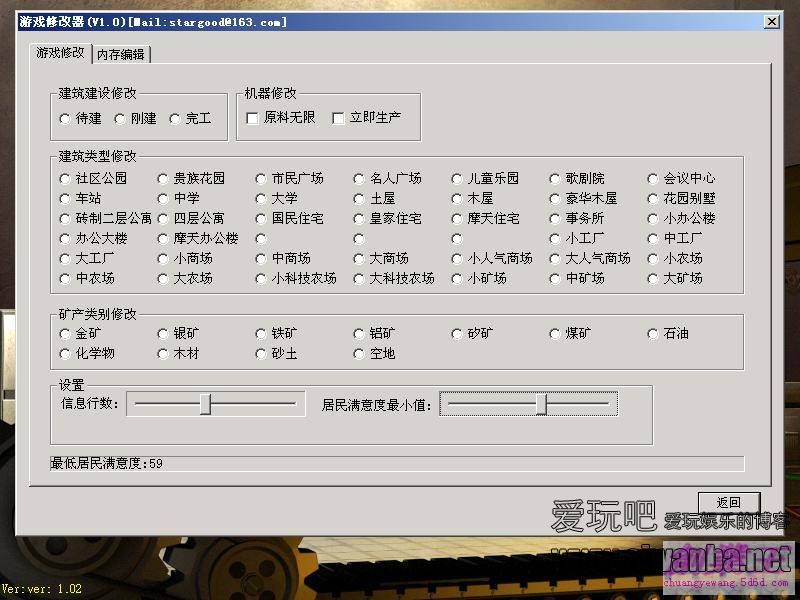Choose 大科技农场 building type
Viewport: 800px width, 600px height.
pos(360,279)
